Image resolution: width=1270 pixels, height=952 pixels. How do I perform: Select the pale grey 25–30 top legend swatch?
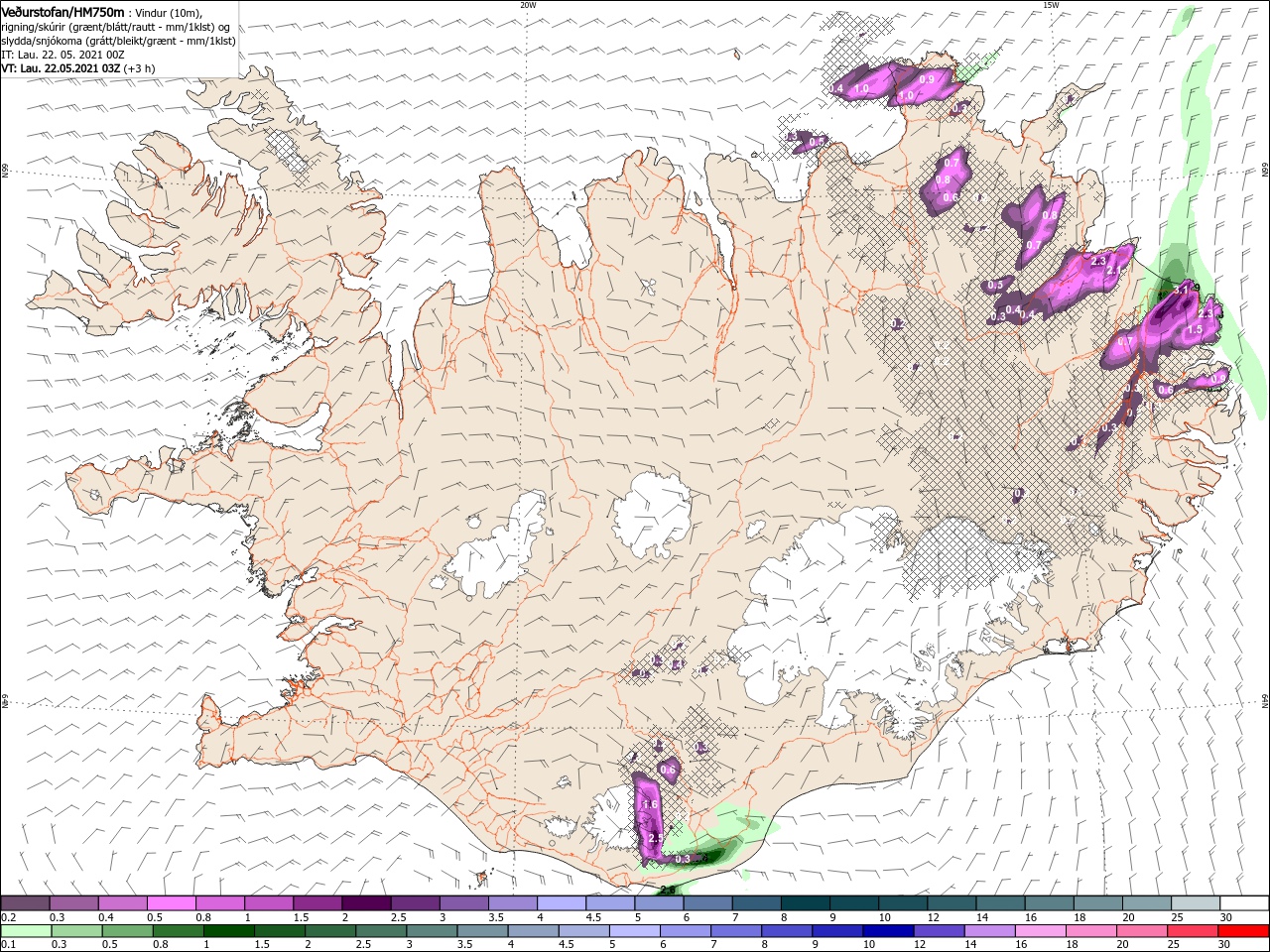[x=1198, y=903]
